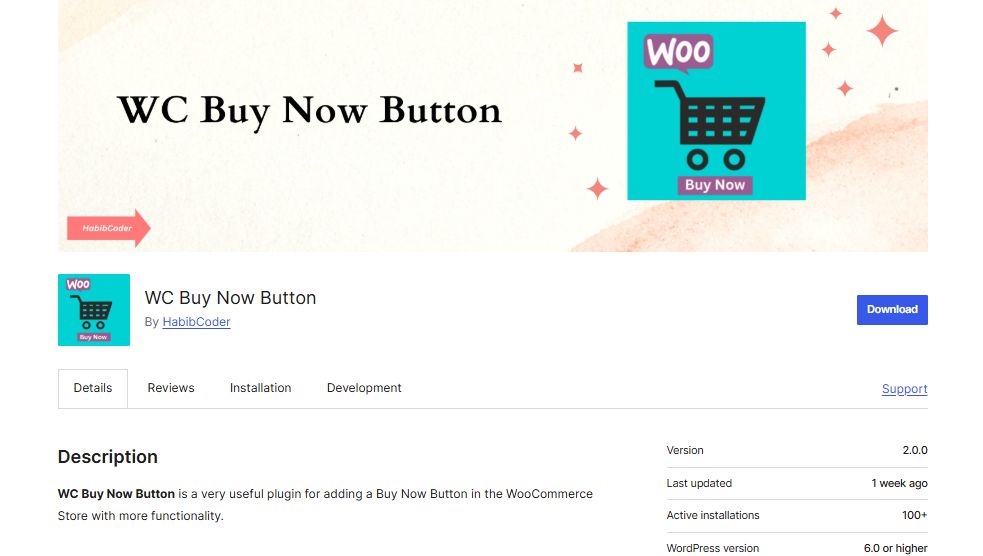Click the Last updated 1 week ago row

click(797, 483)
